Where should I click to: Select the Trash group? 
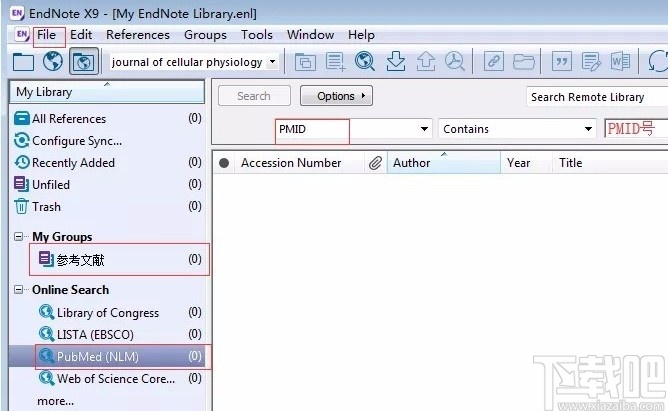[x=107, y=207]
